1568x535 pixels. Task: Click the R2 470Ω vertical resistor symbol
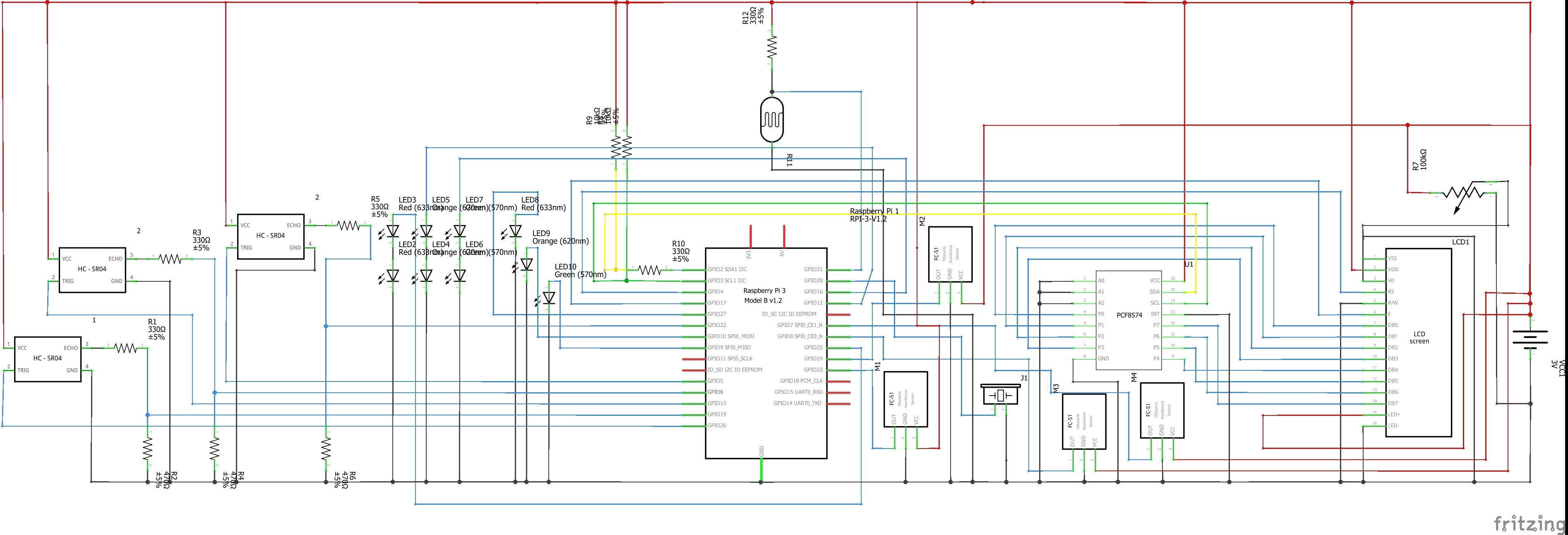147,449
